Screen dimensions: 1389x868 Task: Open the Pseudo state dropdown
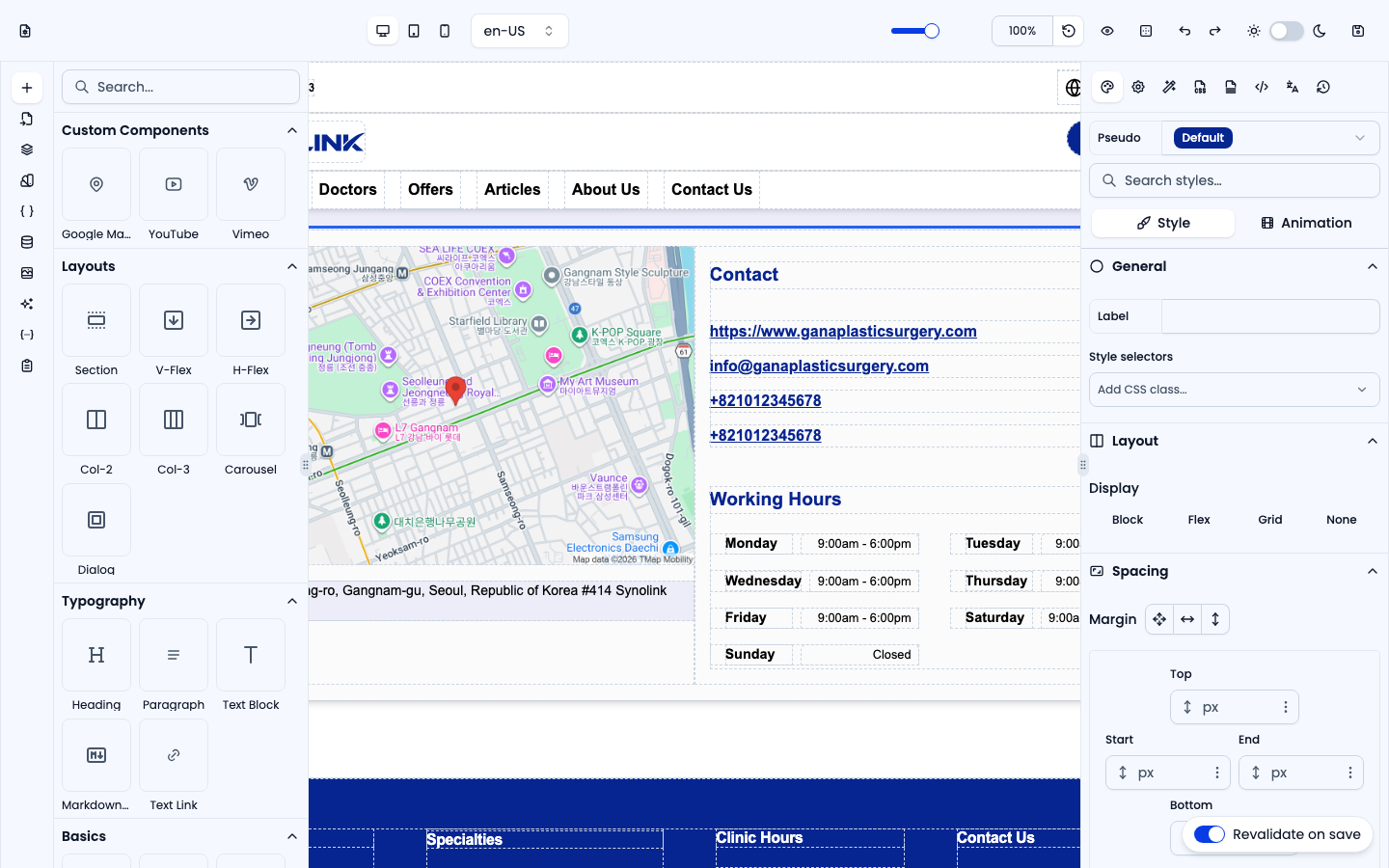(x=1270, y=138)
